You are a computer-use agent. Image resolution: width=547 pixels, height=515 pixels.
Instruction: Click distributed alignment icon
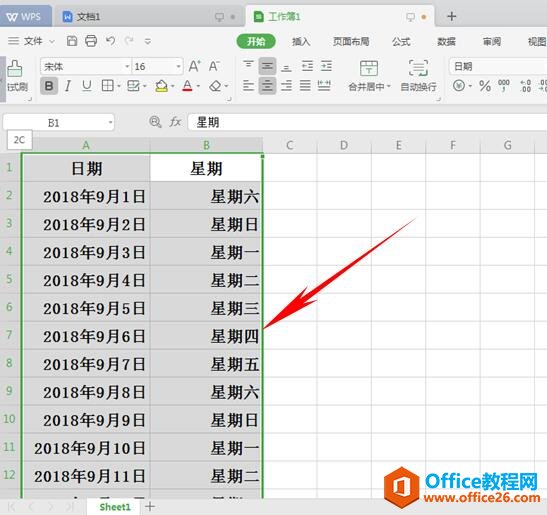[324, 85]
